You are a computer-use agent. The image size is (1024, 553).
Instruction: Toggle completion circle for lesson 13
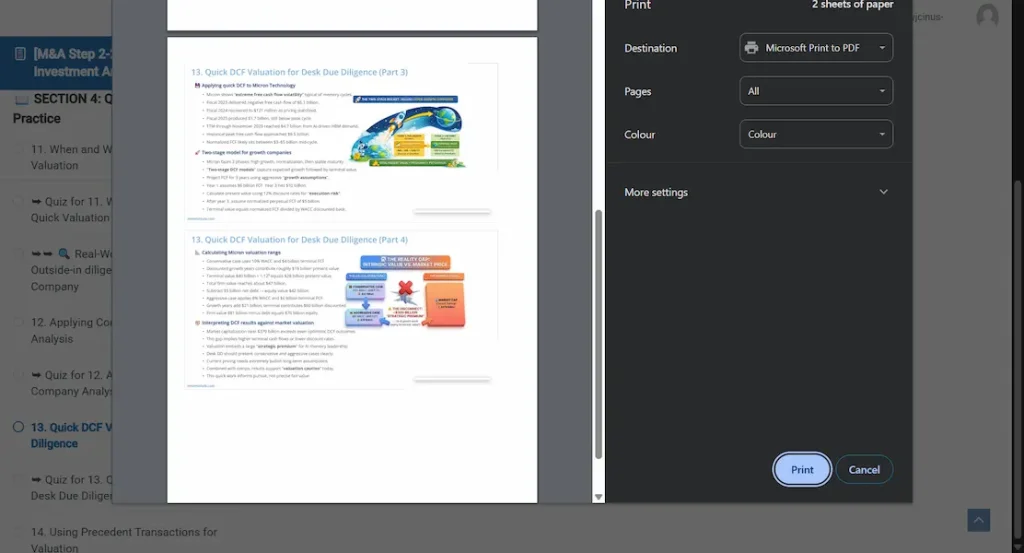[17, 427]
